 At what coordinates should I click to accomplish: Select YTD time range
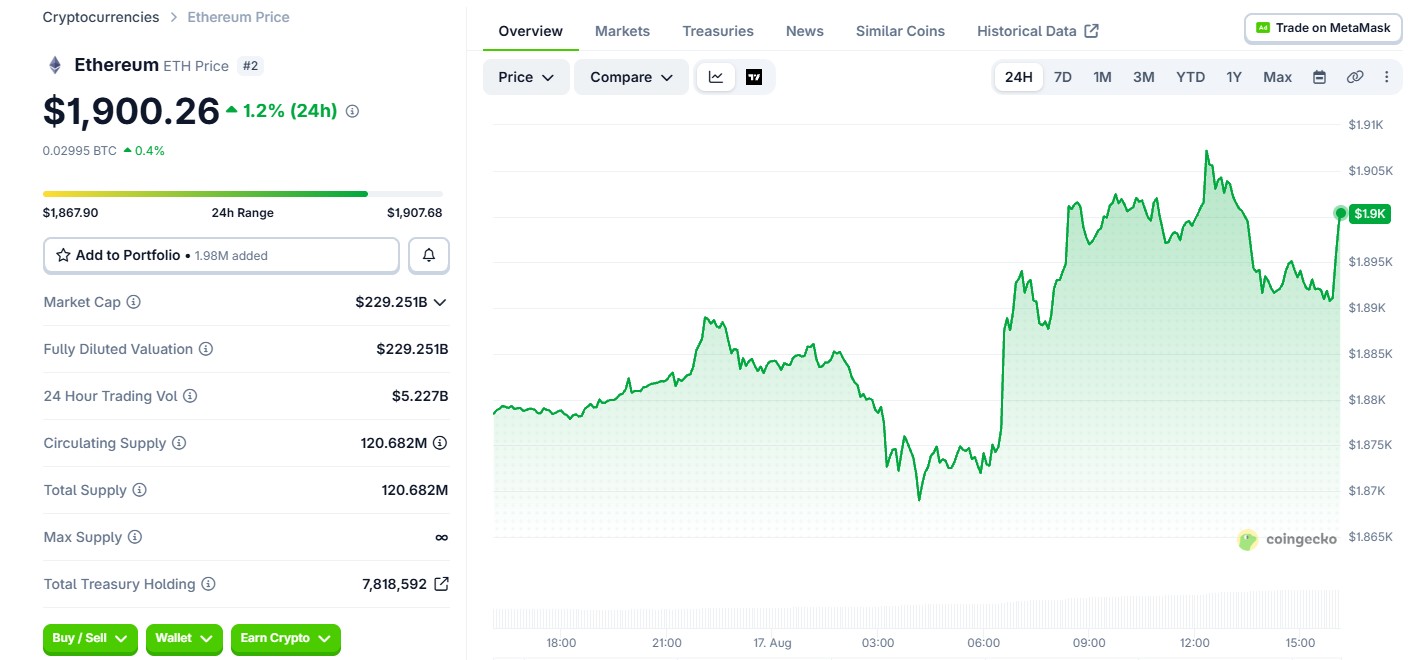1190,77
